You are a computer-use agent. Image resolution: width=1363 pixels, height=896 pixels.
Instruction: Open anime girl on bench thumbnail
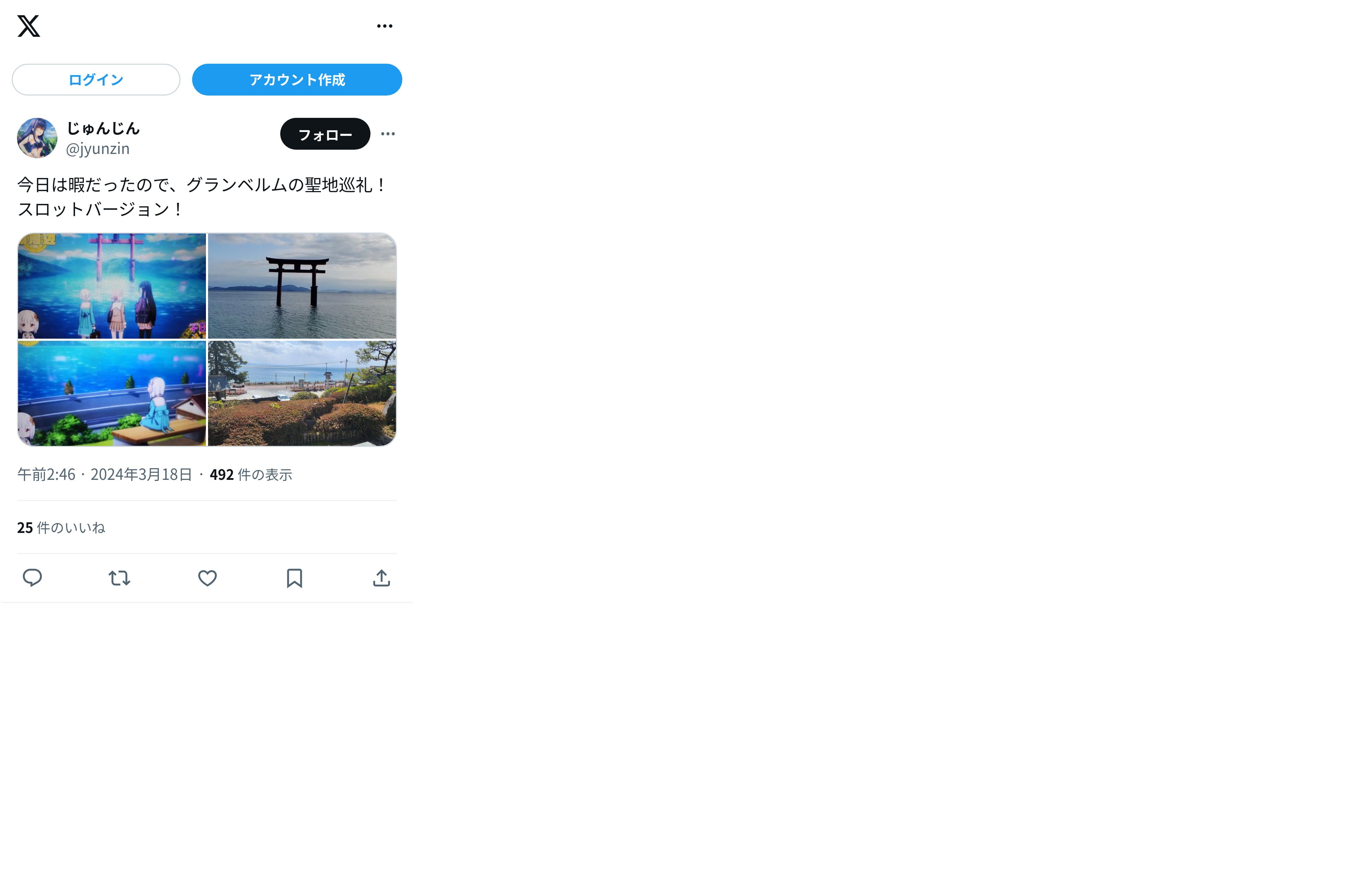[x=112, y=394]
